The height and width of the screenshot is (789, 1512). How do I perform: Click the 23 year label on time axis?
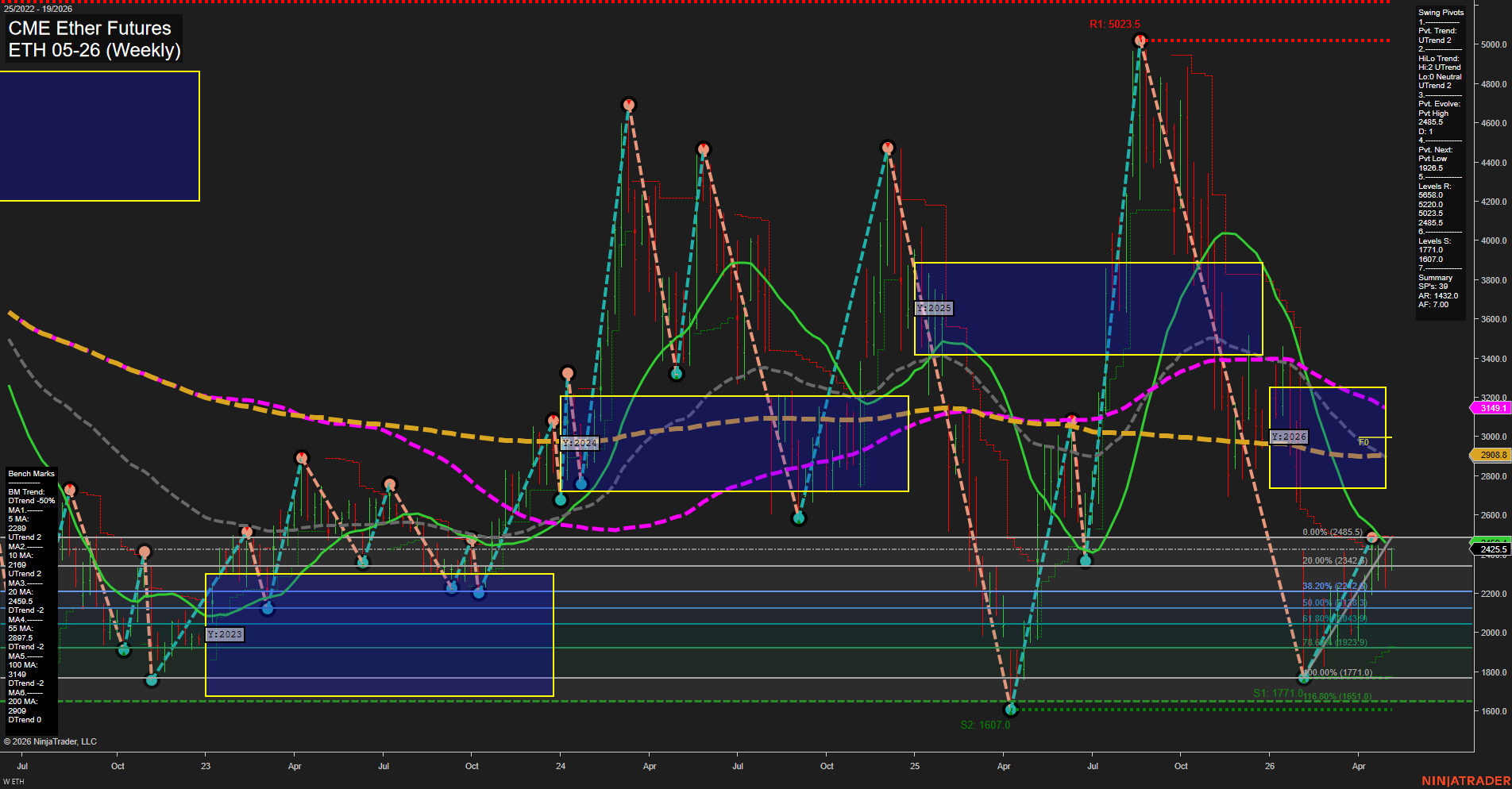[x=206, y=766]
